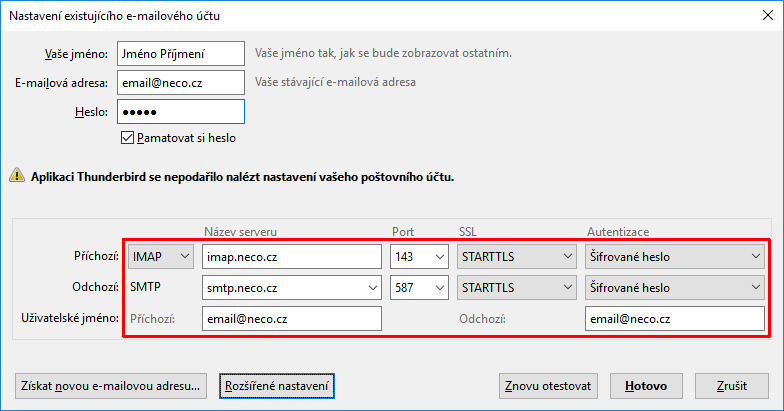
Task: Click the Znovu otestovat button
Action: point(550,385)
